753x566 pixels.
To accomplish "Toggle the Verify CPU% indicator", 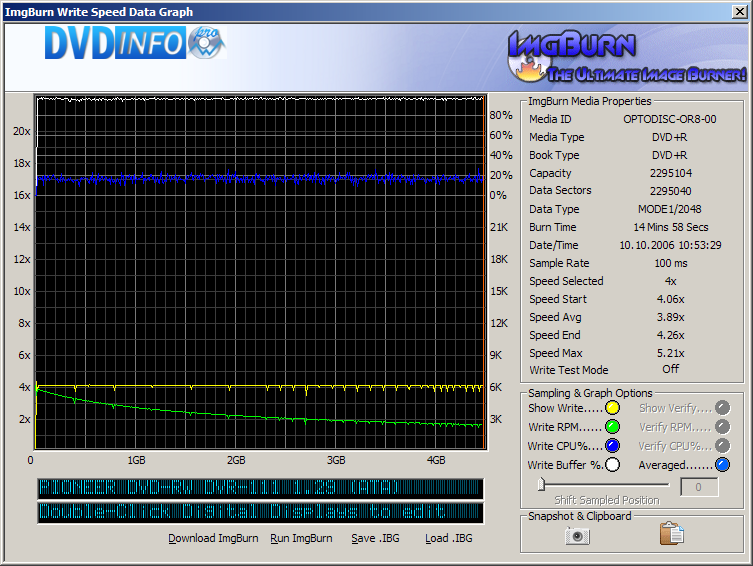I will 722,446.
